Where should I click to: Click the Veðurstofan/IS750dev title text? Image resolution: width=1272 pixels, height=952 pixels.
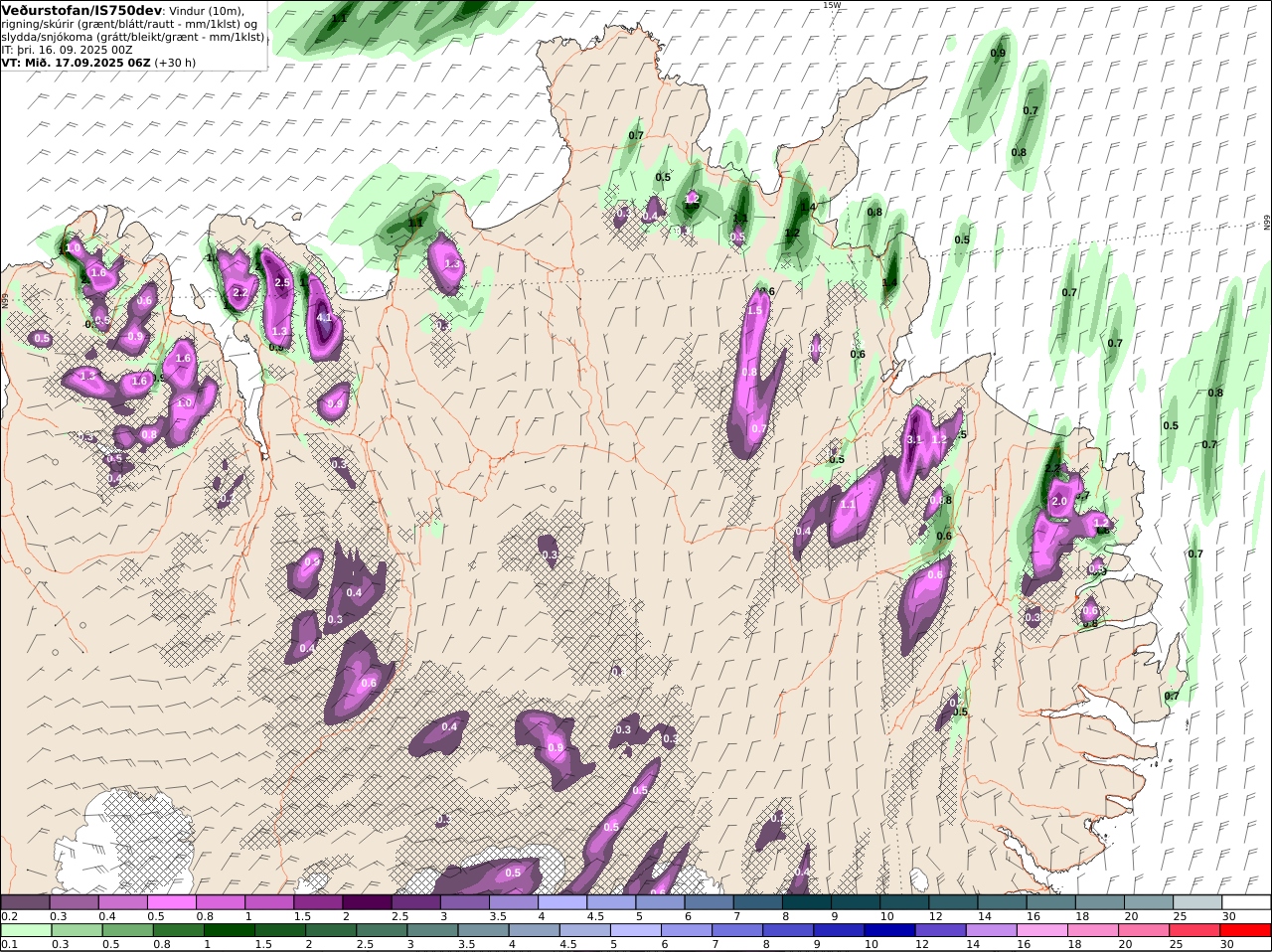[x=82, y=10]
